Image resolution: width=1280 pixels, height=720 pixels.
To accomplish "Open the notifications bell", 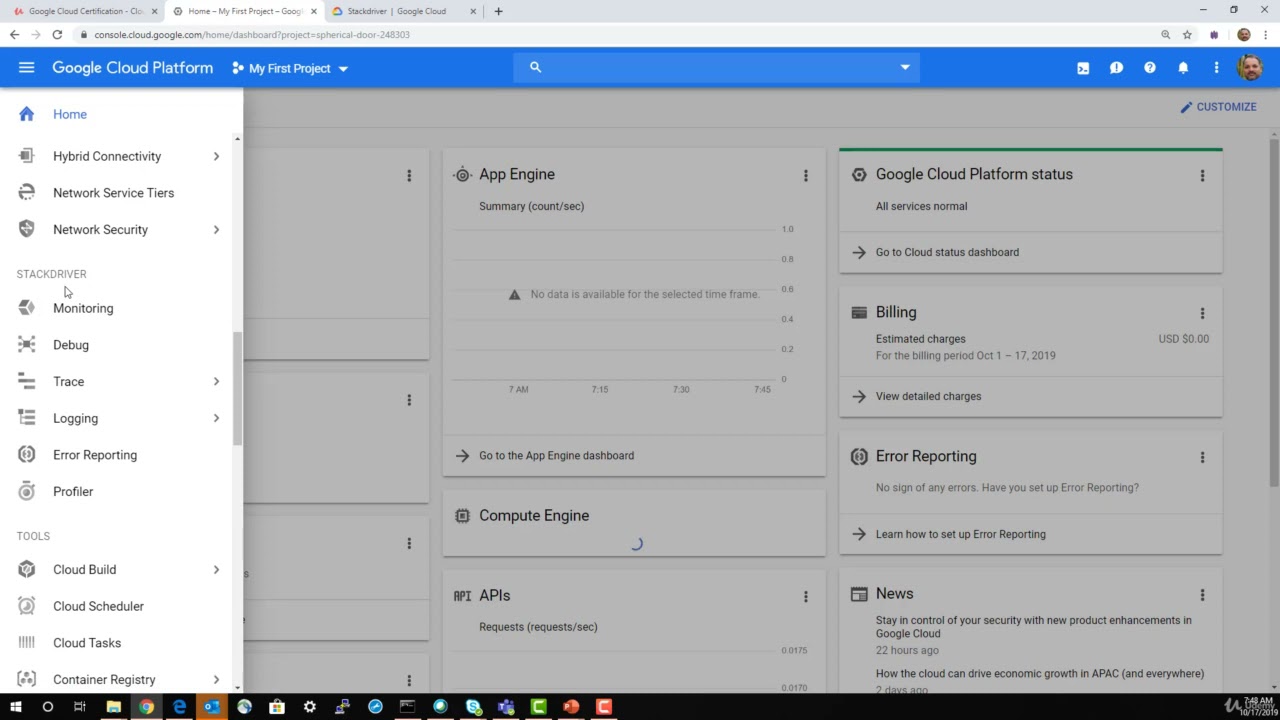I will (1183, 68).
